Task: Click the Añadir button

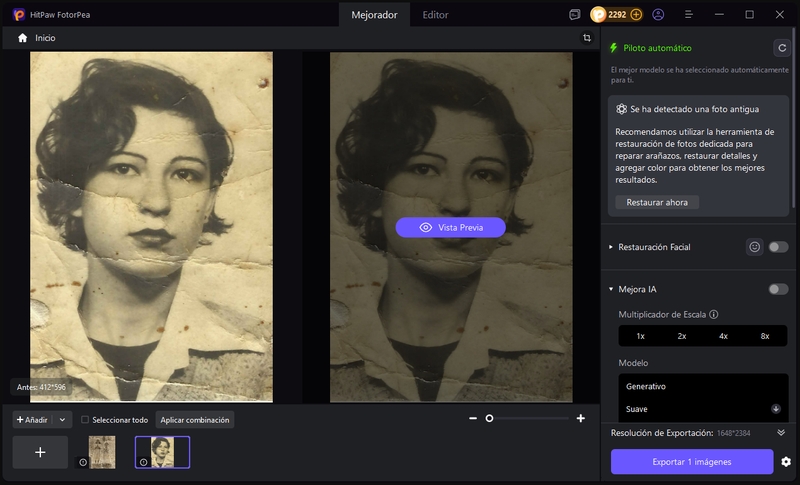Action: pos(33,420)
